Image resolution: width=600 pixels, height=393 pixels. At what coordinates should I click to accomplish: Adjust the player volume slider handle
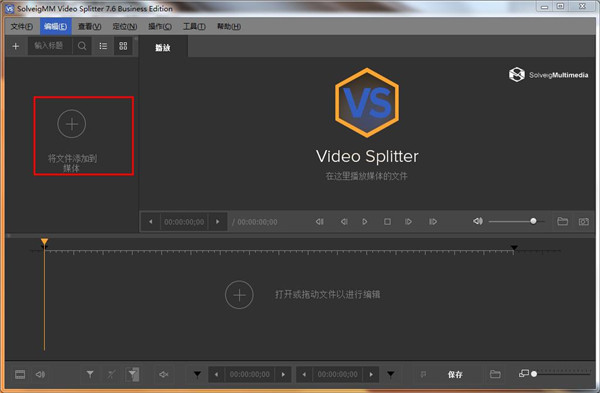[x=533, y=221]
